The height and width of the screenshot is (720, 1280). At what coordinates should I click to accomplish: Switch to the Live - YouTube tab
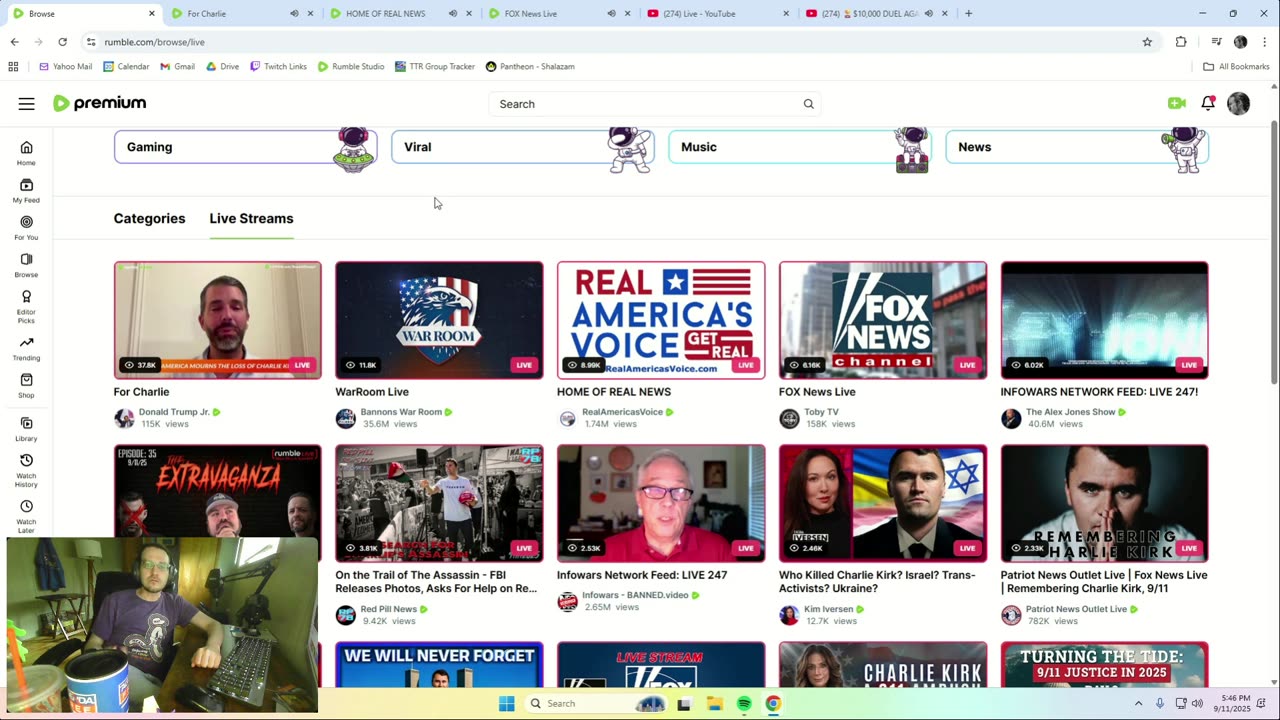(718, 14)
